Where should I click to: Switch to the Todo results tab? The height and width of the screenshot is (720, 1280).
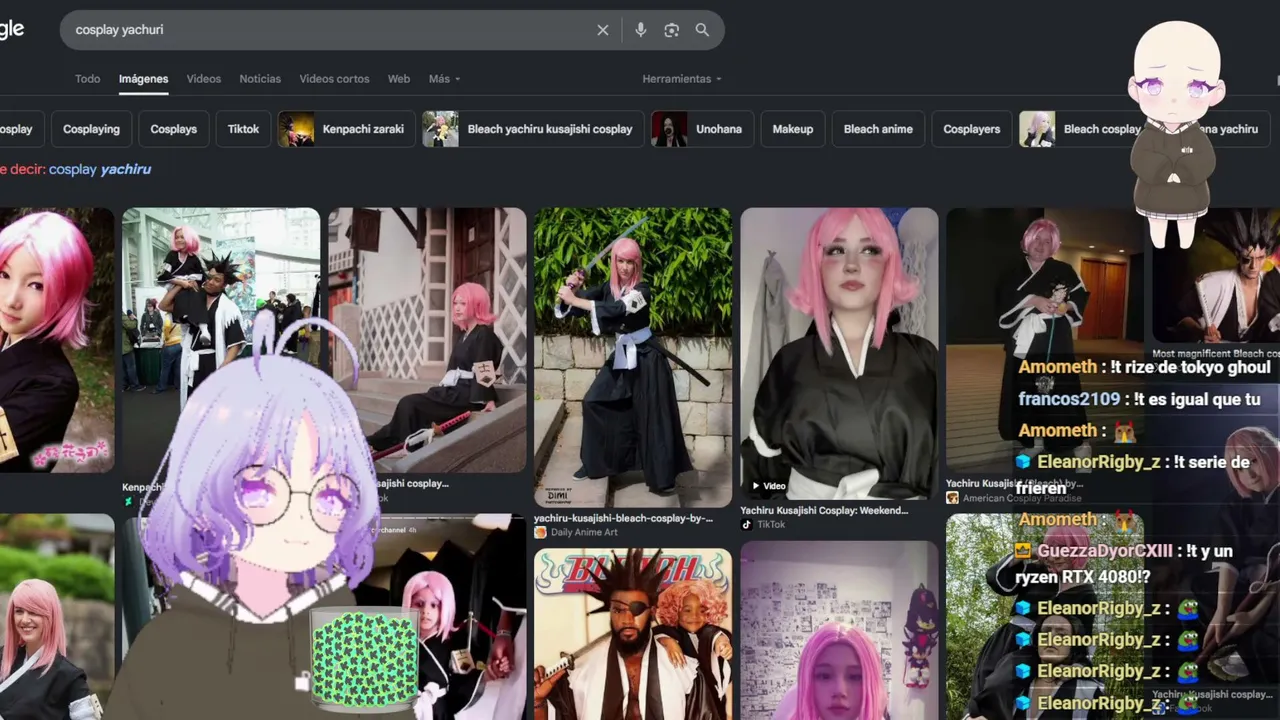point(88,79)
